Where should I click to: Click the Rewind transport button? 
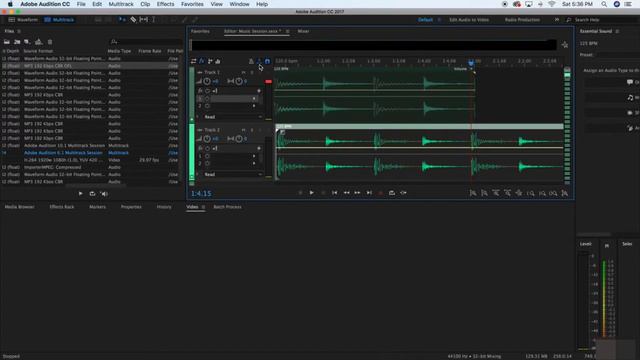click(346, 193)
